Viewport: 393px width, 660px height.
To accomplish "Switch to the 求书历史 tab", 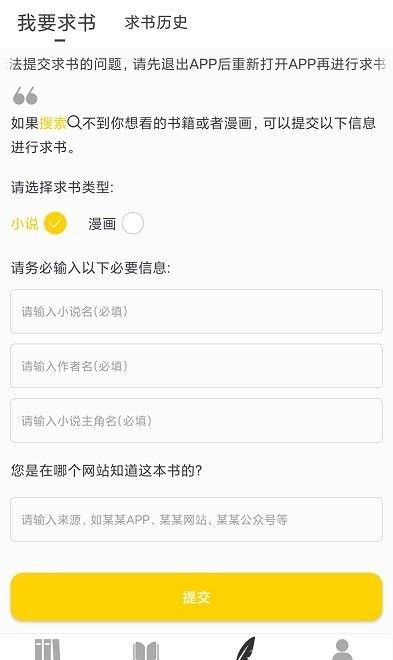I will coord(156,22).
